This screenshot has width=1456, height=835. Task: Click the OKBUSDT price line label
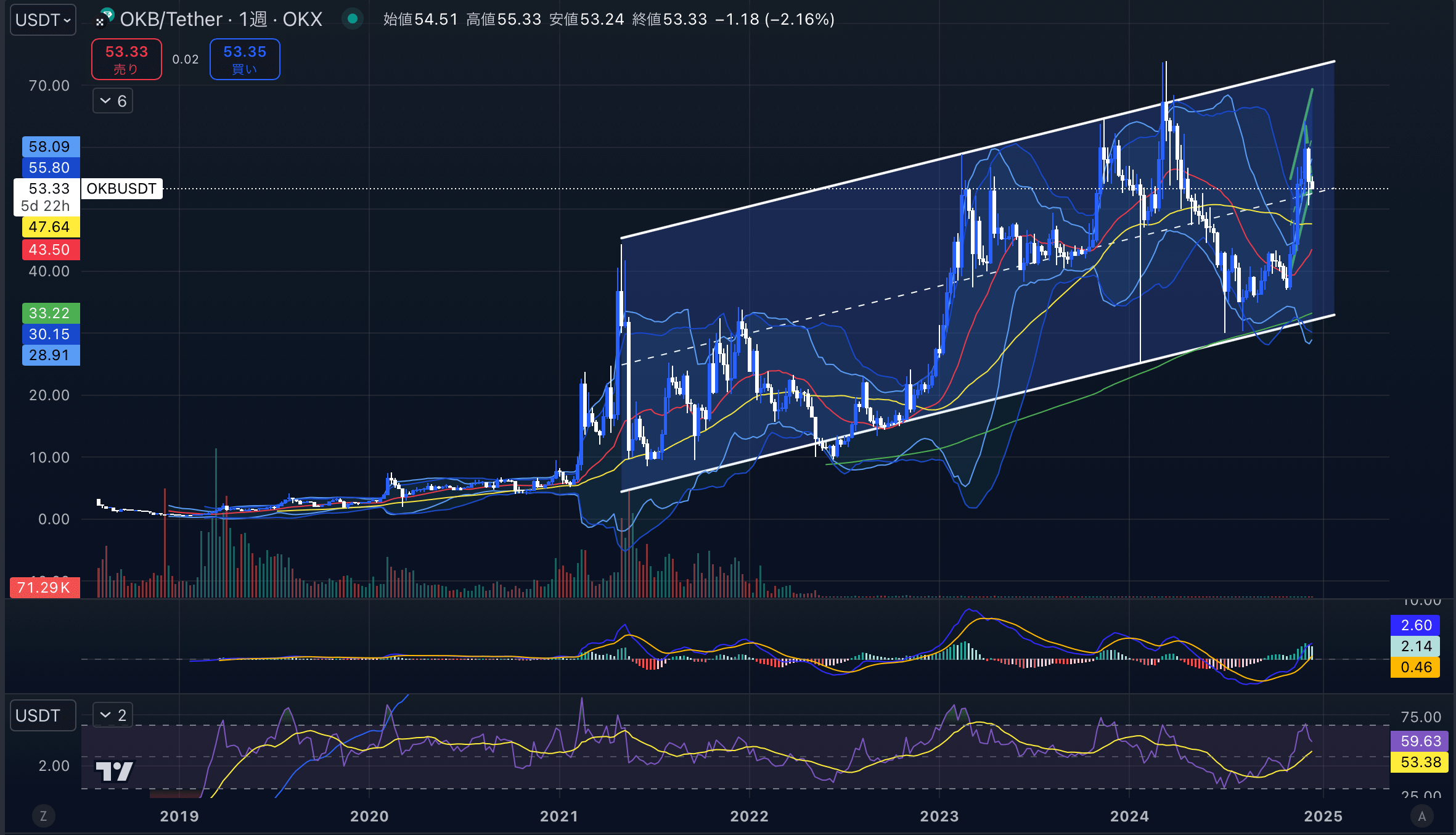[x=121, y=189]
